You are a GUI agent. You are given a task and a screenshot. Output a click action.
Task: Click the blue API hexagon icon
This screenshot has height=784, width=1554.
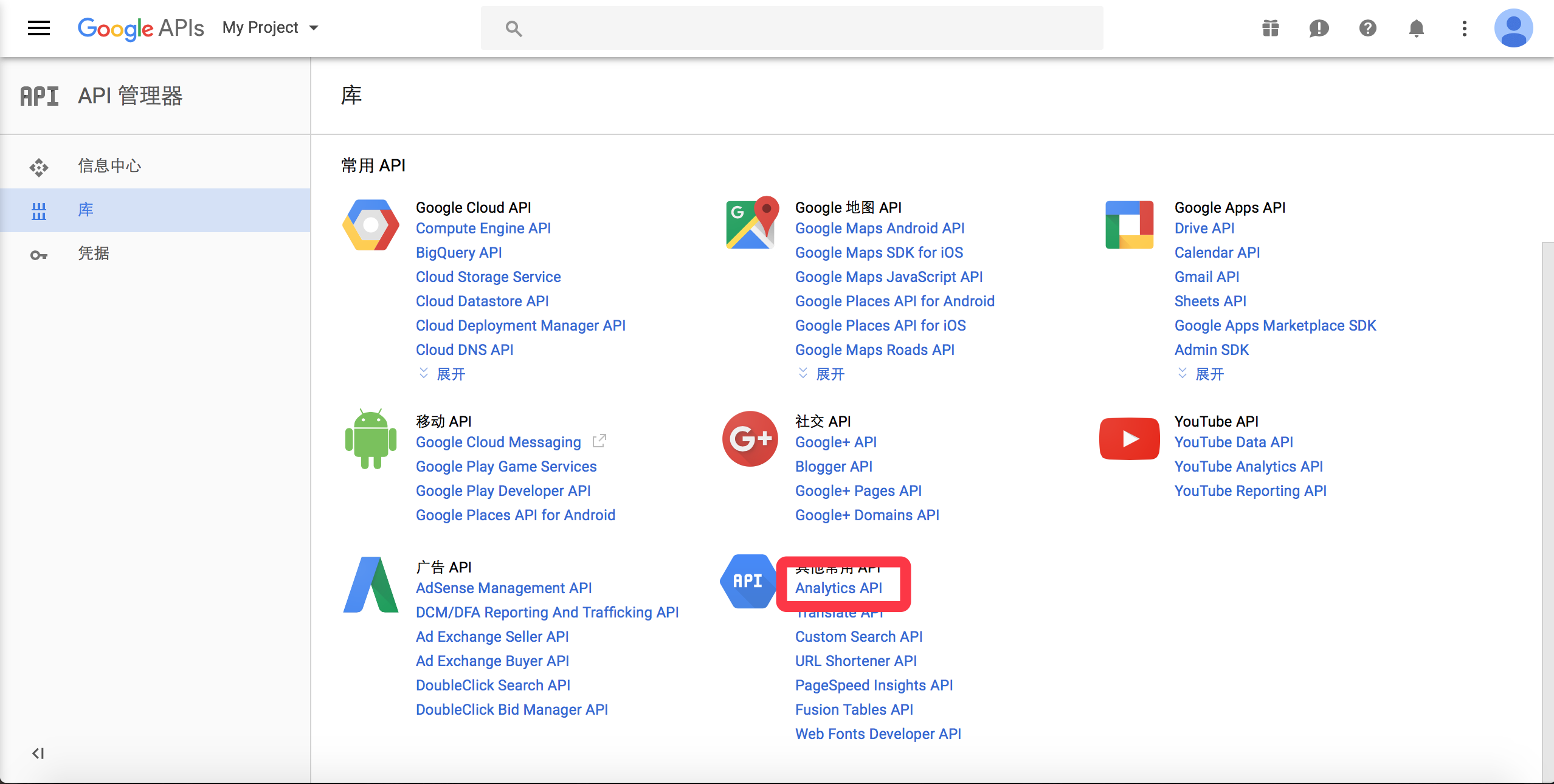click(748, 581)
